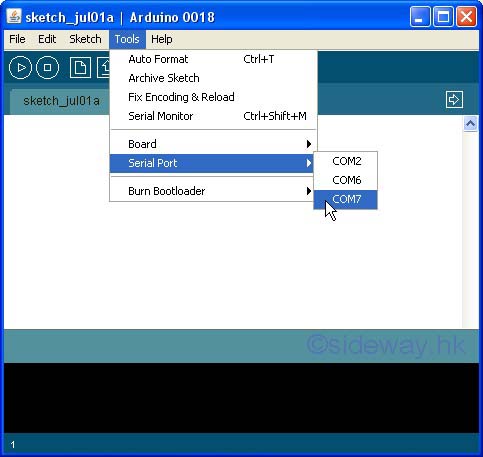This screenshot has height=457, width=483.
Task: Switch to sketch_jul01a tab
Action: [x=61, y=101]
